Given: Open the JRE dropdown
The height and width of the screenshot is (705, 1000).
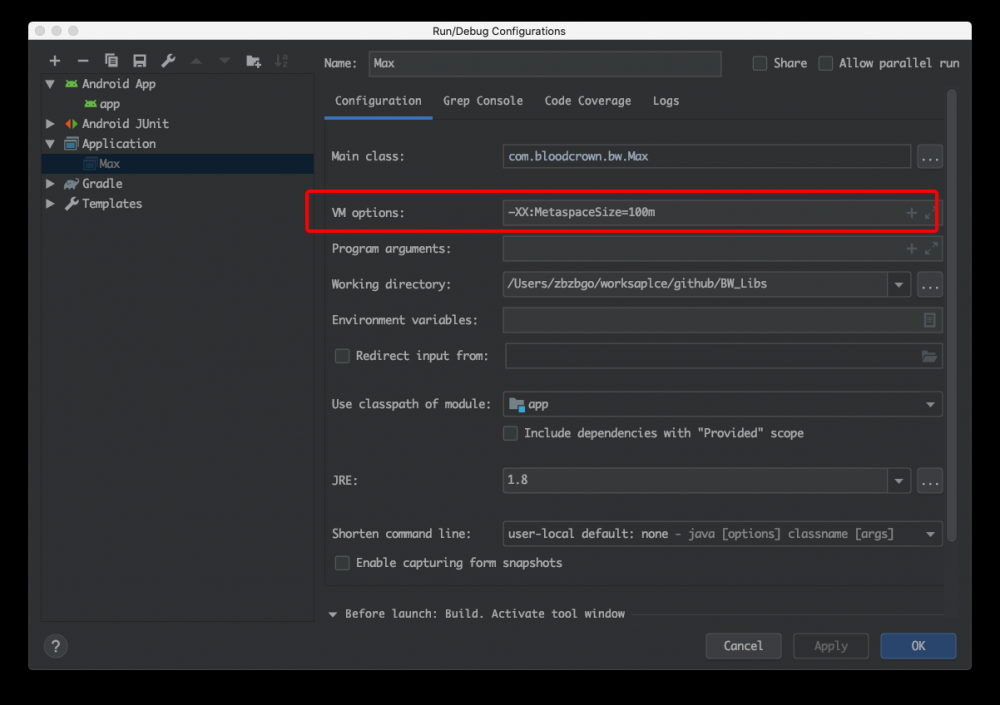Looking at the screenshot, I should pos(899,481).
